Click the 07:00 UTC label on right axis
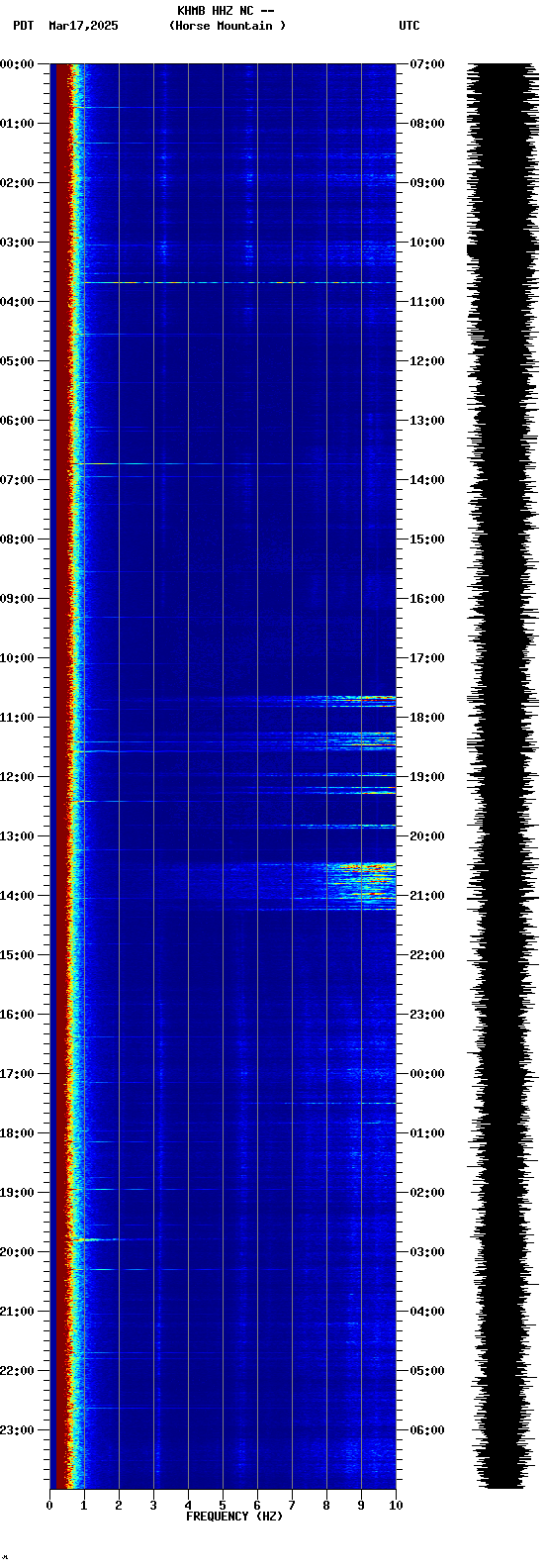Image resolution: width=546 pixels, height=1568 pixels. pos(427,64)
